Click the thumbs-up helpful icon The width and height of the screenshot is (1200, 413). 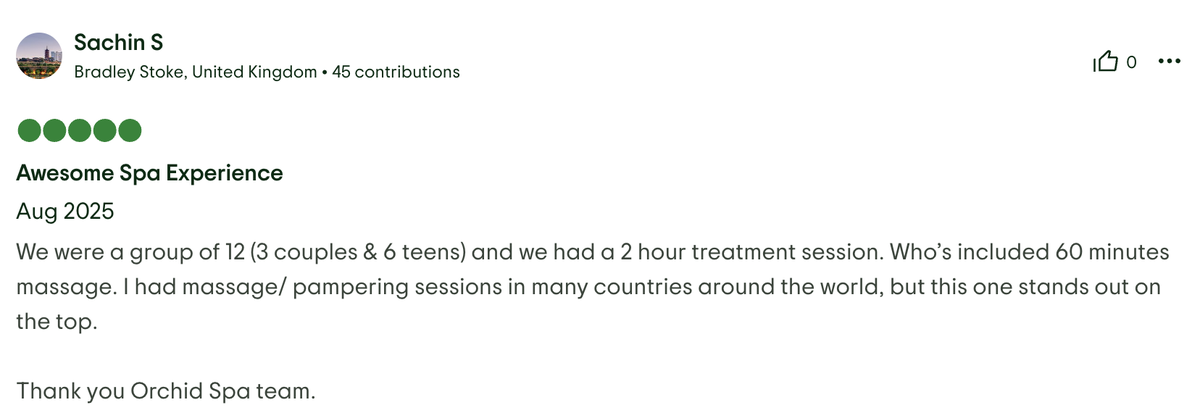[1106, 62]
